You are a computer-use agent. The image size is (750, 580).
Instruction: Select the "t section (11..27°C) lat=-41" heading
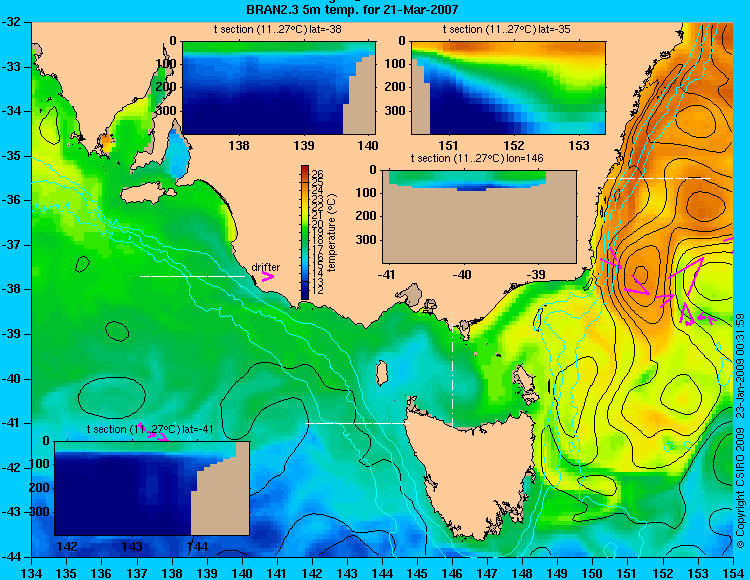click(150, 429)
